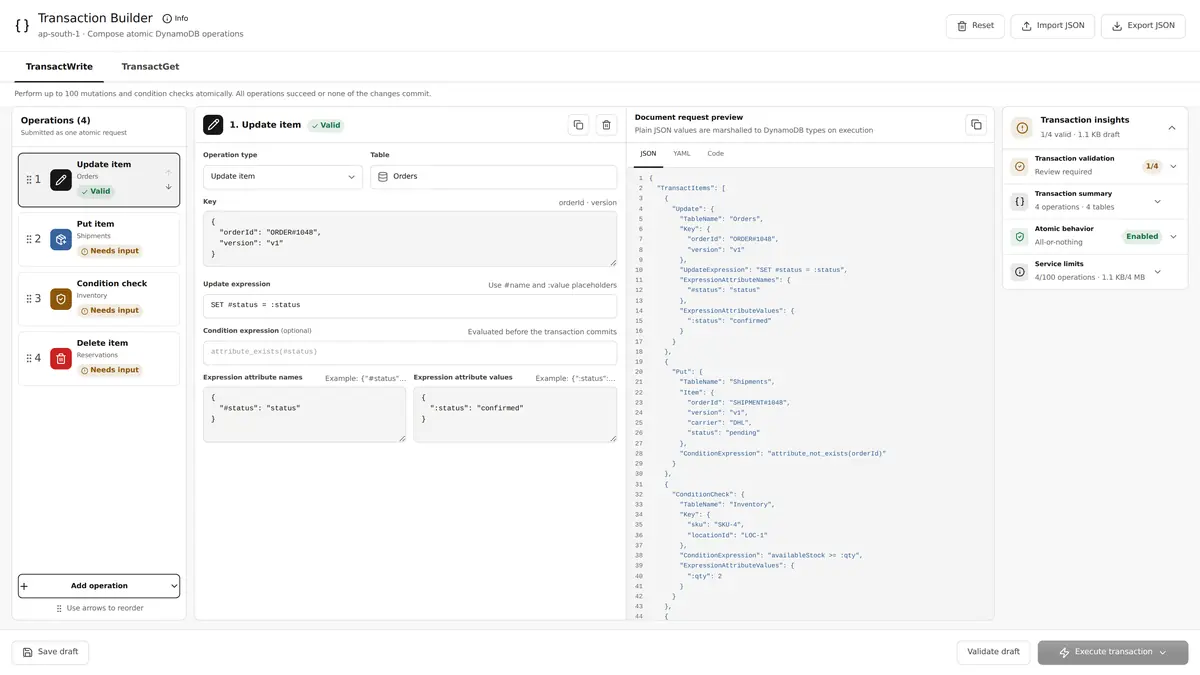
Task: Expand the Transaction validation section
Action: pos(1173,167)
